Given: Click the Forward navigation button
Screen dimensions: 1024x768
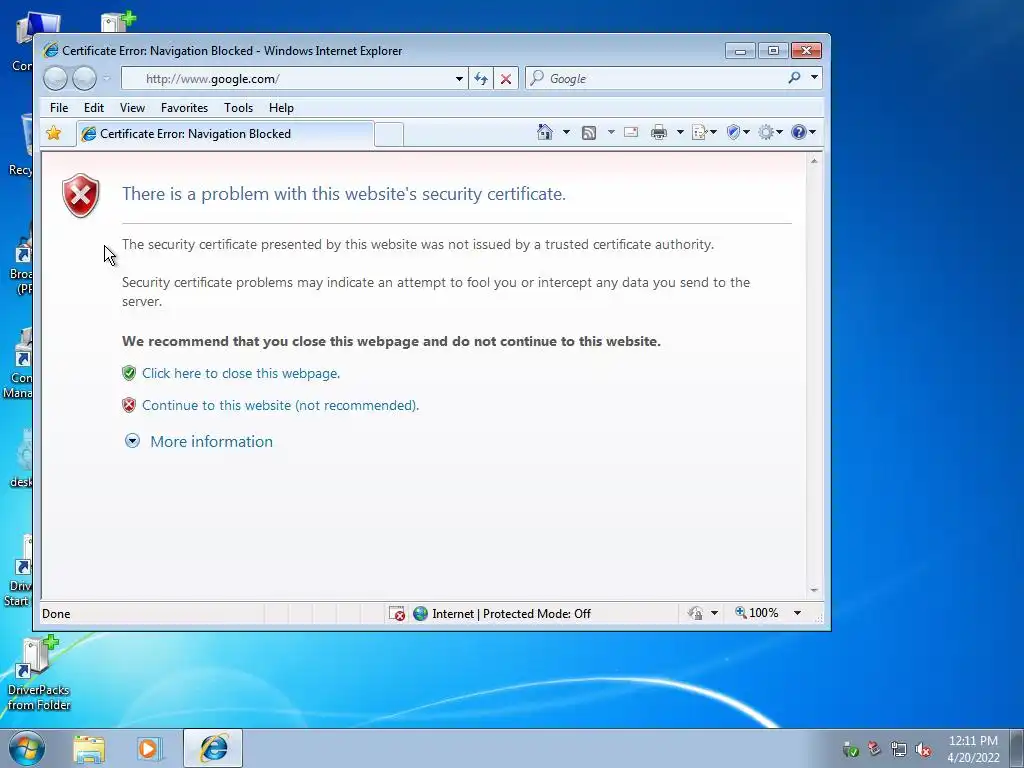Looking at the screenshot, I should (84, 79).
